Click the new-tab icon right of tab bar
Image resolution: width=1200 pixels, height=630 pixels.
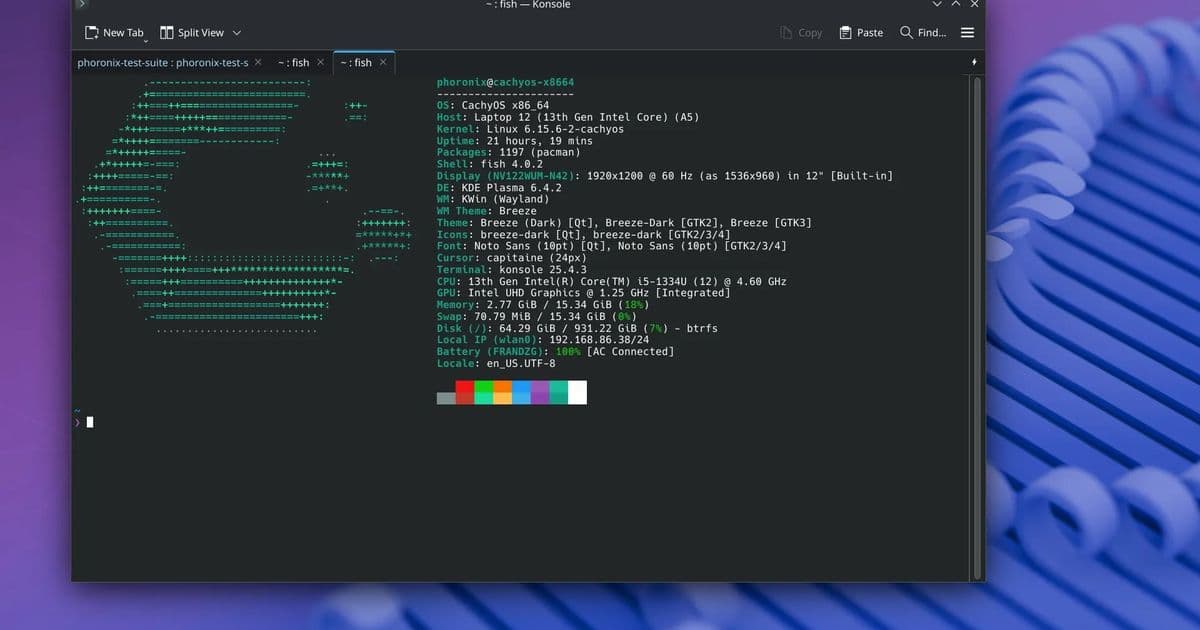tap(974, 62)
